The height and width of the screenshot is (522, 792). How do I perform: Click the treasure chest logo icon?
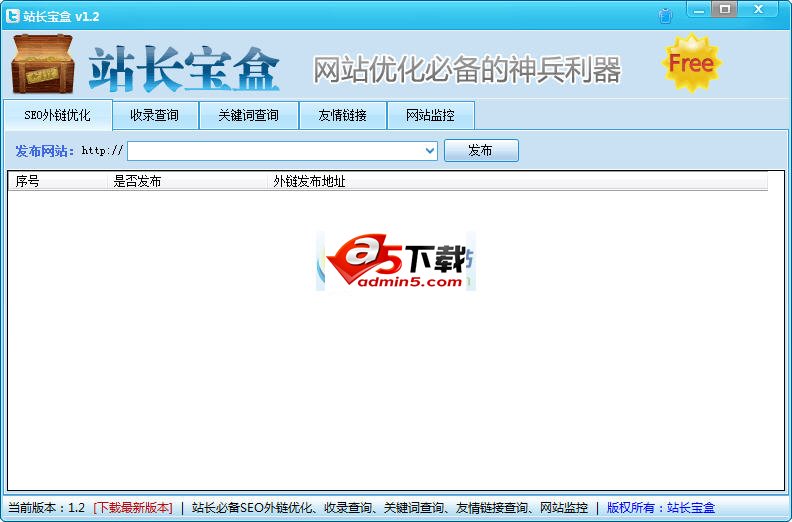coord(43,64)
